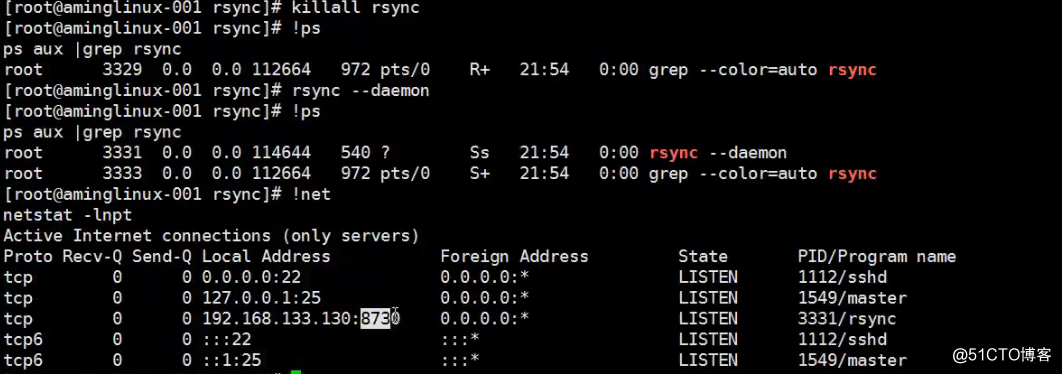
Task: Click the 'killall rsync' command text
Action: [x=356, y=8]
